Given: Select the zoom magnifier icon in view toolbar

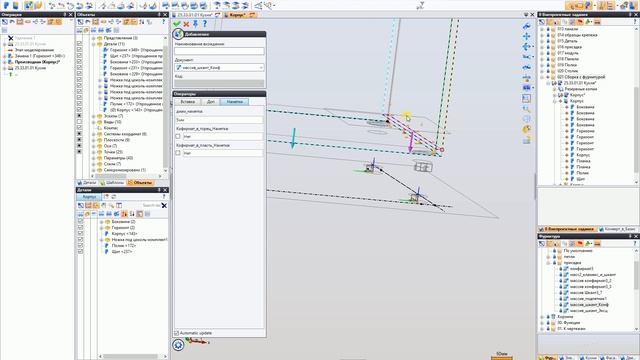Looking at the screenshot, I should (527, 109).
